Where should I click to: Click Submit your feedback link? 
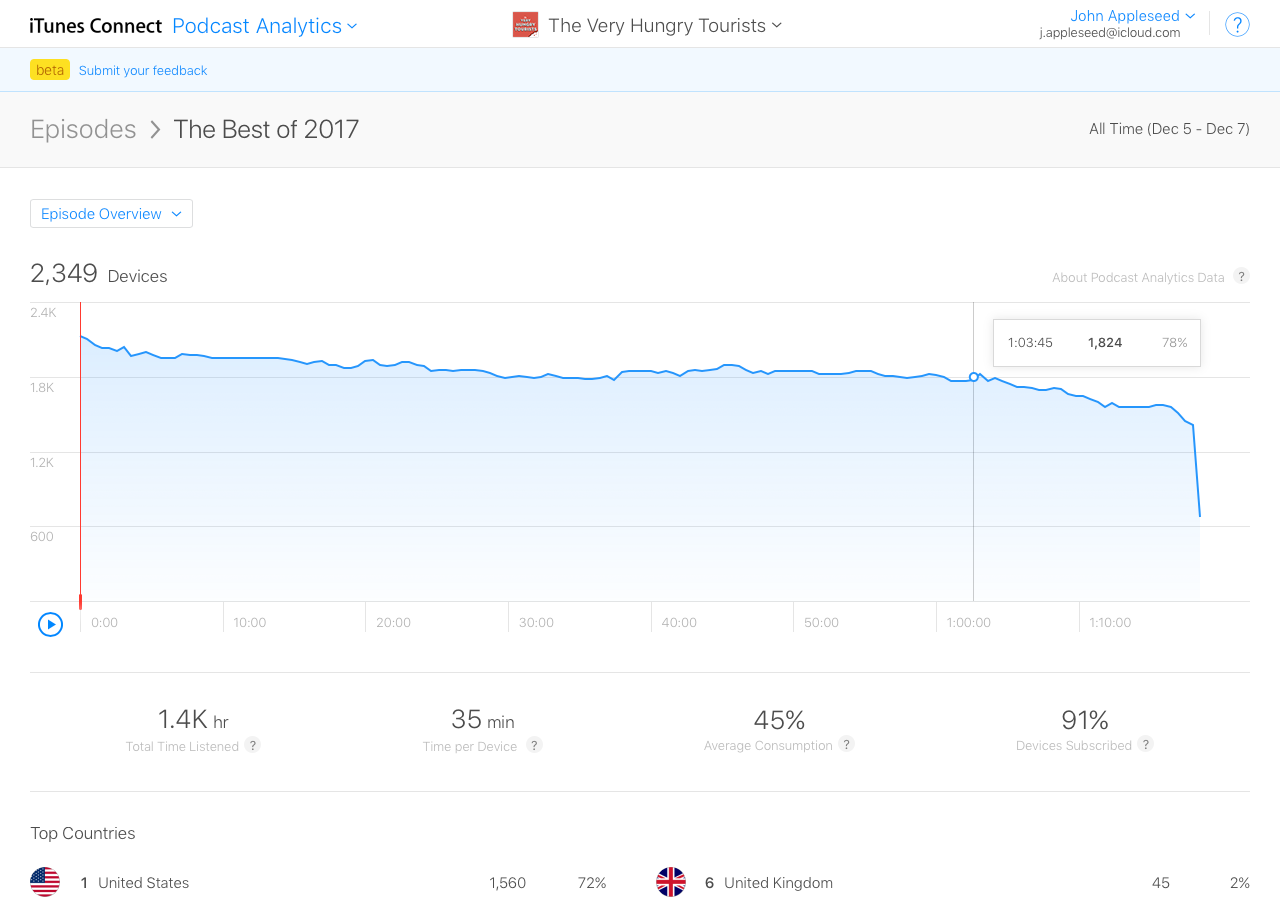coord(143,70)
